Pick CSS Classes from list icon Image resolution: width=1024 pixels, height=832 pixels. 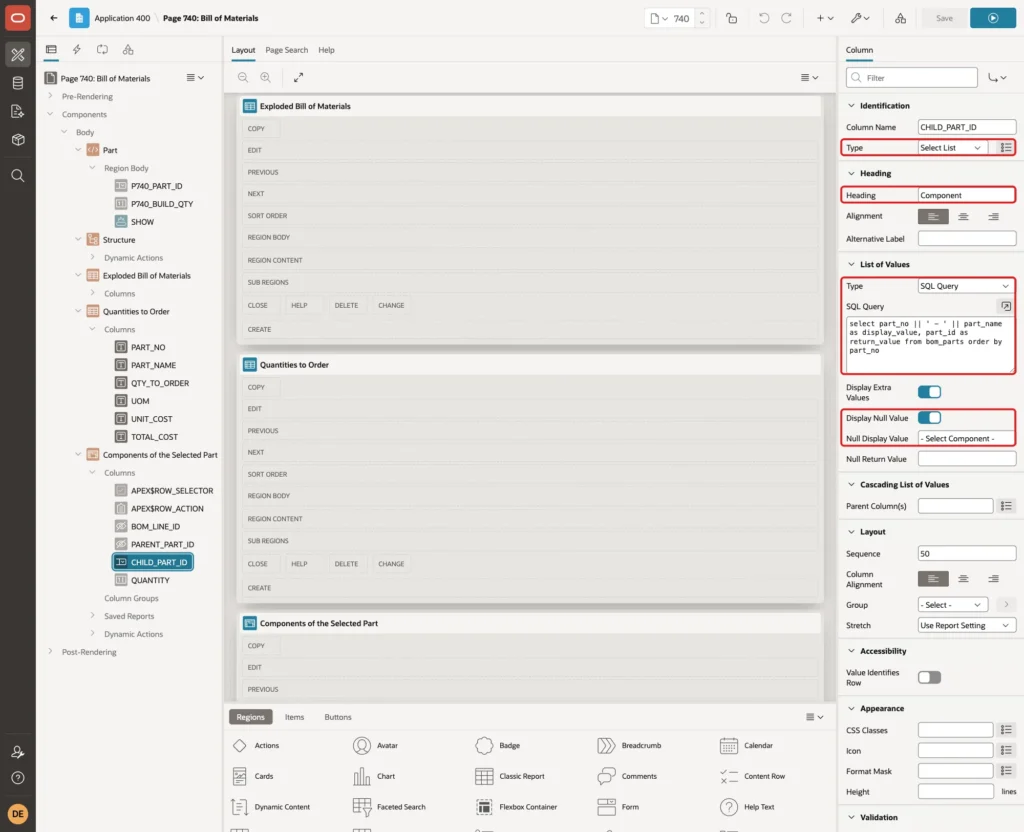[1006, 730]
